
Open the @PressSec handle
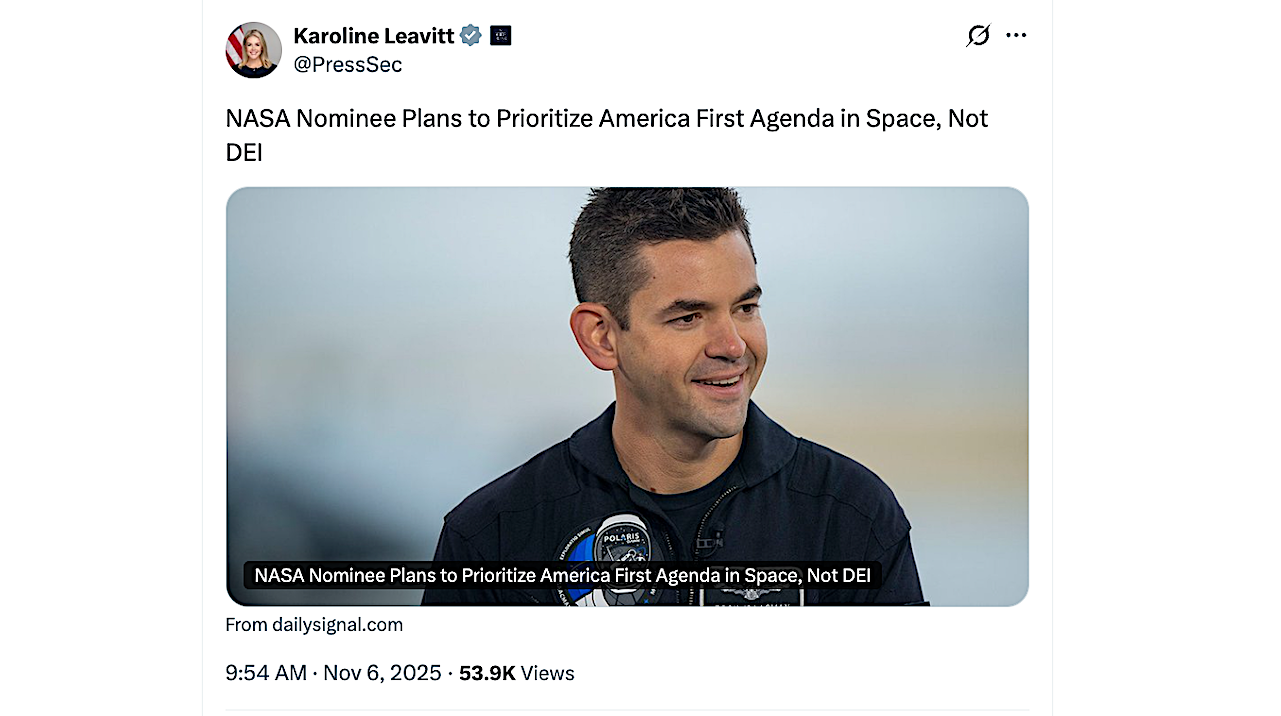pos(348,64)
